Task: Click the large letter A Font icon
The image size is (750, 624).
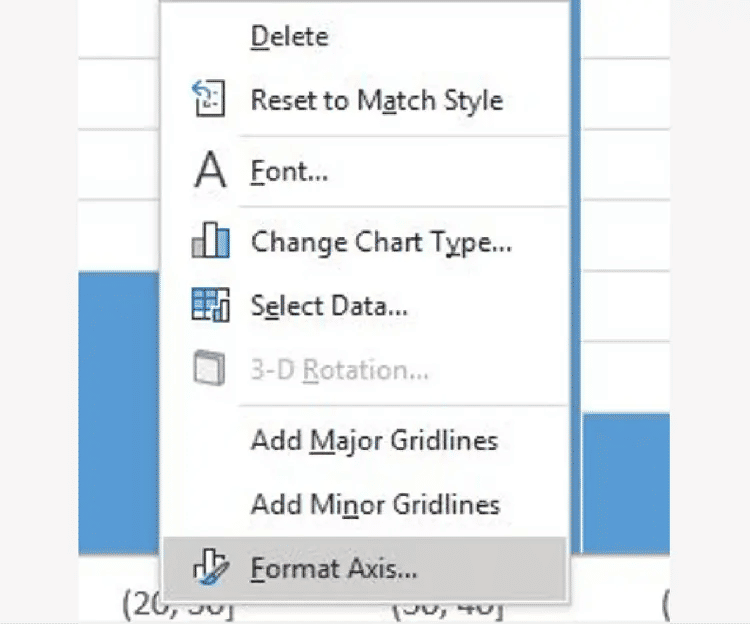Action: [x=210, y=169]
